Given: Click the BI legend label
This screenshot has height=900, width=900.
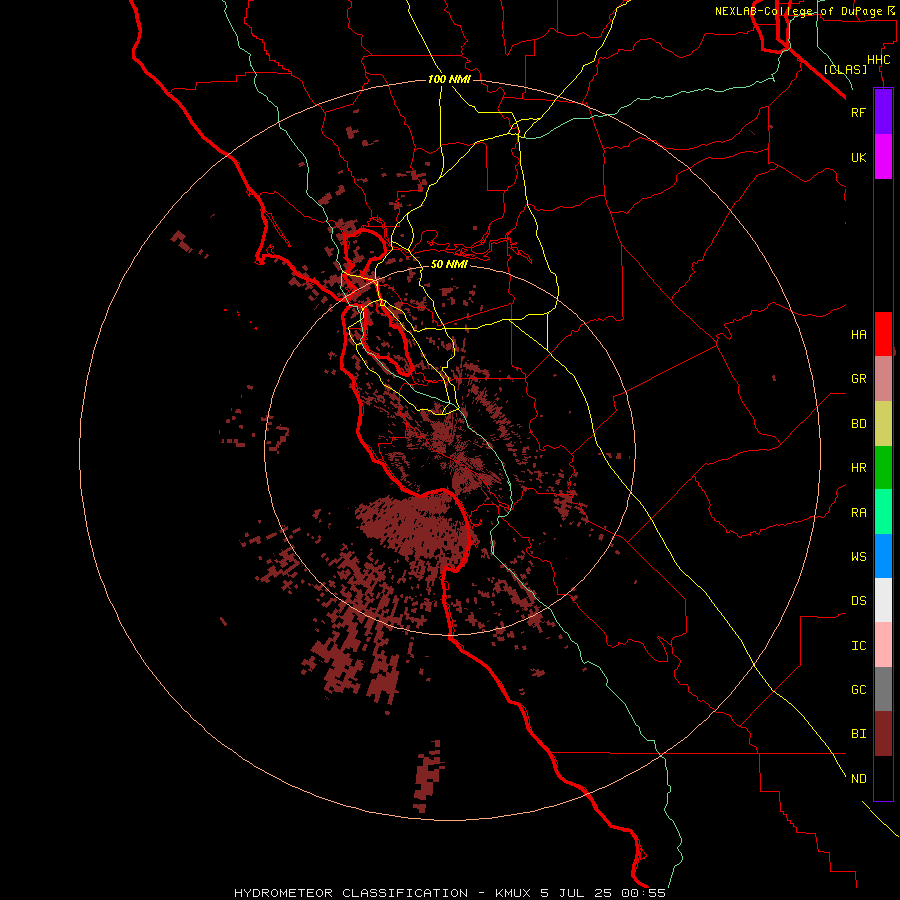Looking at the screenshot, I should [x=858, y=734].
